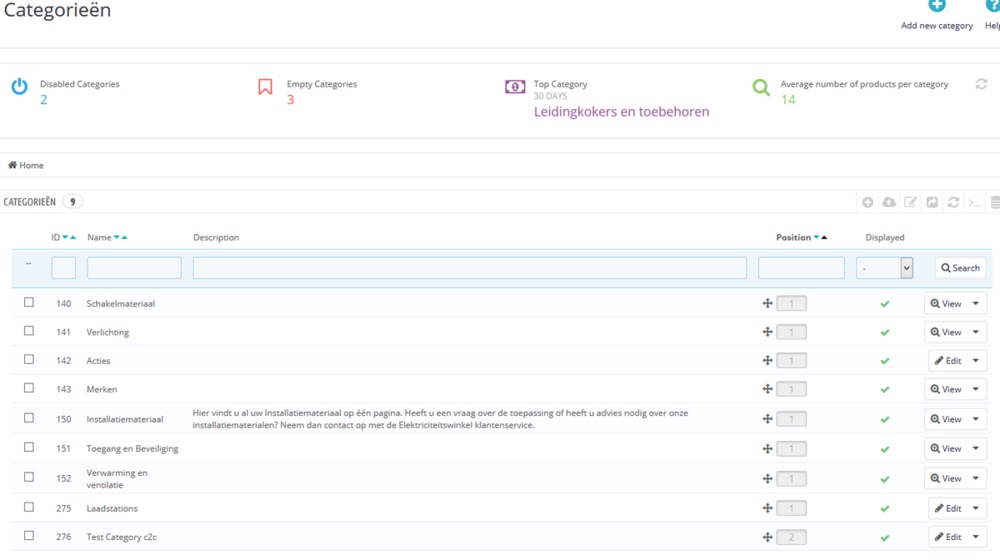The height and width of the screenshot is (560, 1000).
Task: Tick the Test Category c2c checkbox
Action: pyautogui.click(x=29, y=536)
